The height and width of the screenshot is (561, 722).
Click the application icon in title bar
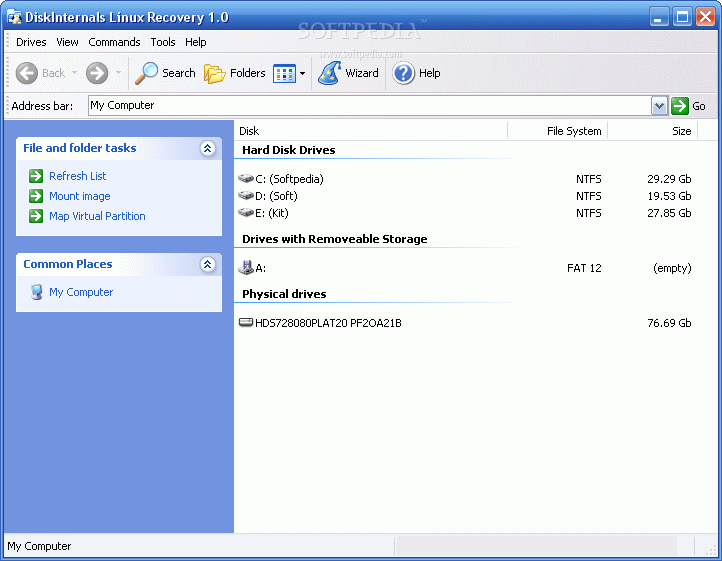click(x=14, y=18)
